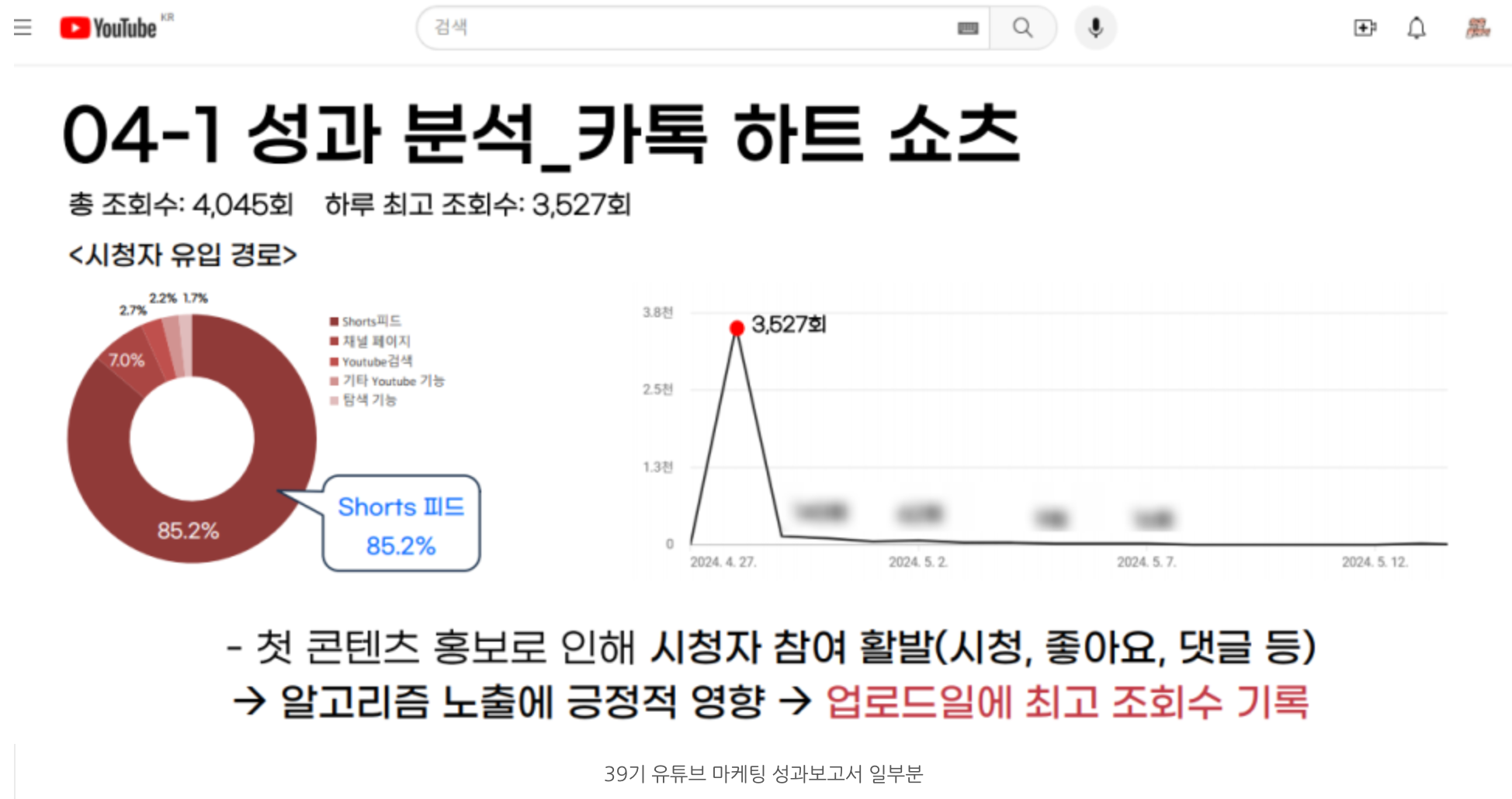The image size is (1512, 799).
Task: Open the notifications bell
Action: pyautogui.click(x=1416, y=27)
